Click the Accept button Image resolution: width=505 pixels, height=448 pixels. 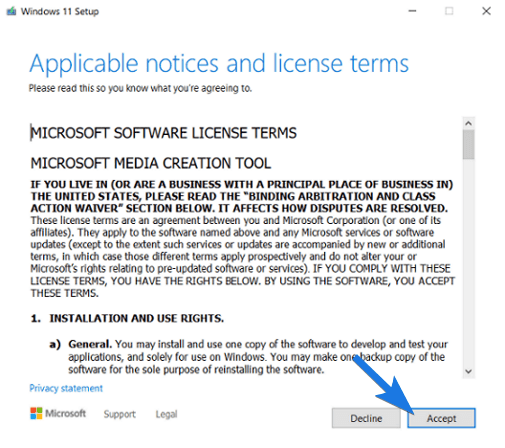[441, 418]
